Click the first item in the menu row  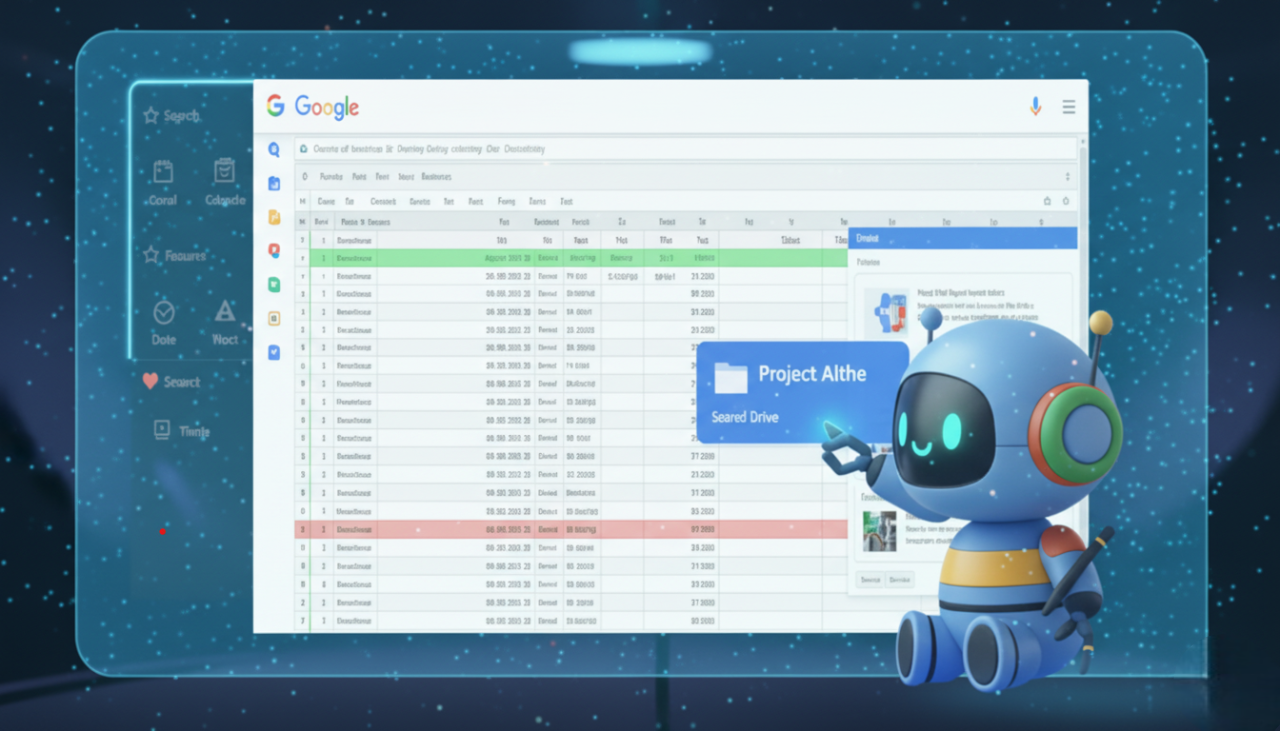point(330,176)
